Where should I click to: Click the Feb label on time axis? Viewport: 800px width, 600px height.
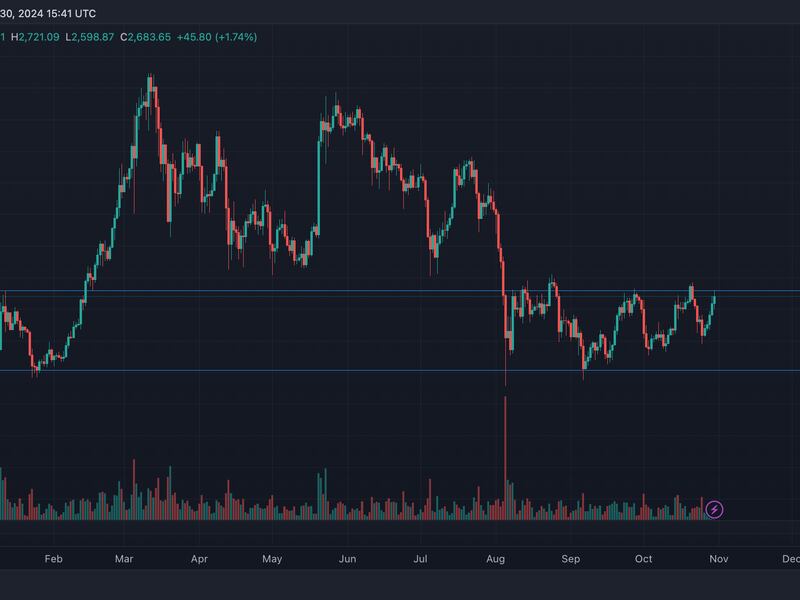coord(55,559)
